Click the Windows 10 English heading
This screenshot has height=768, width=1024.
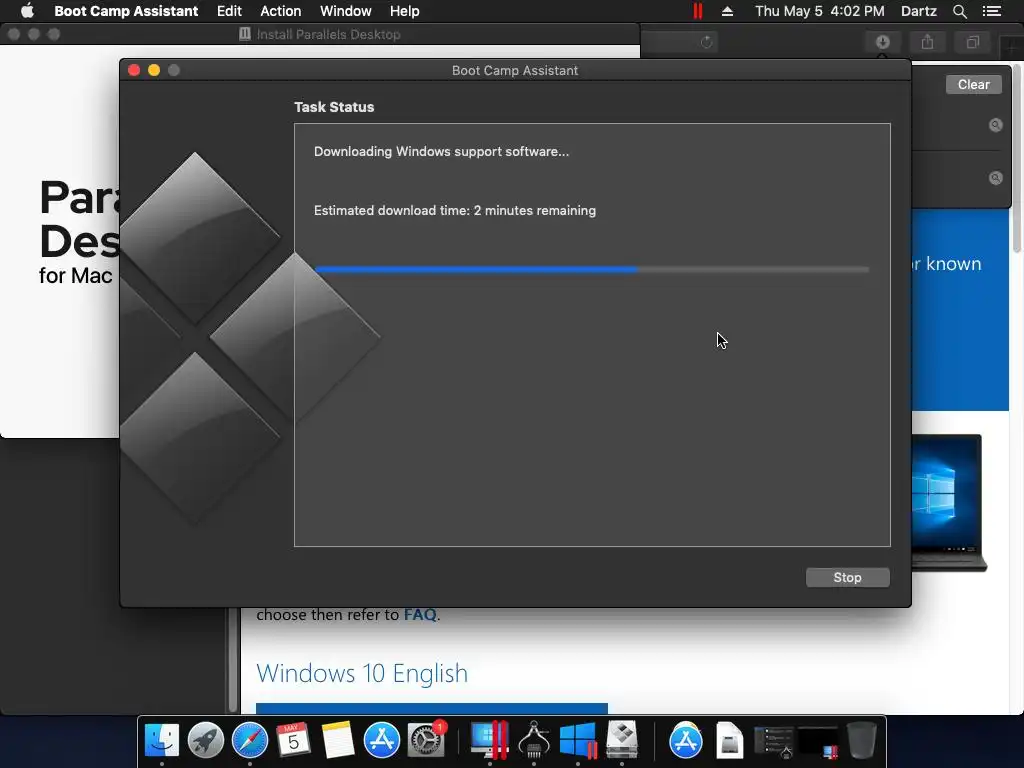[x=362, y=673]
